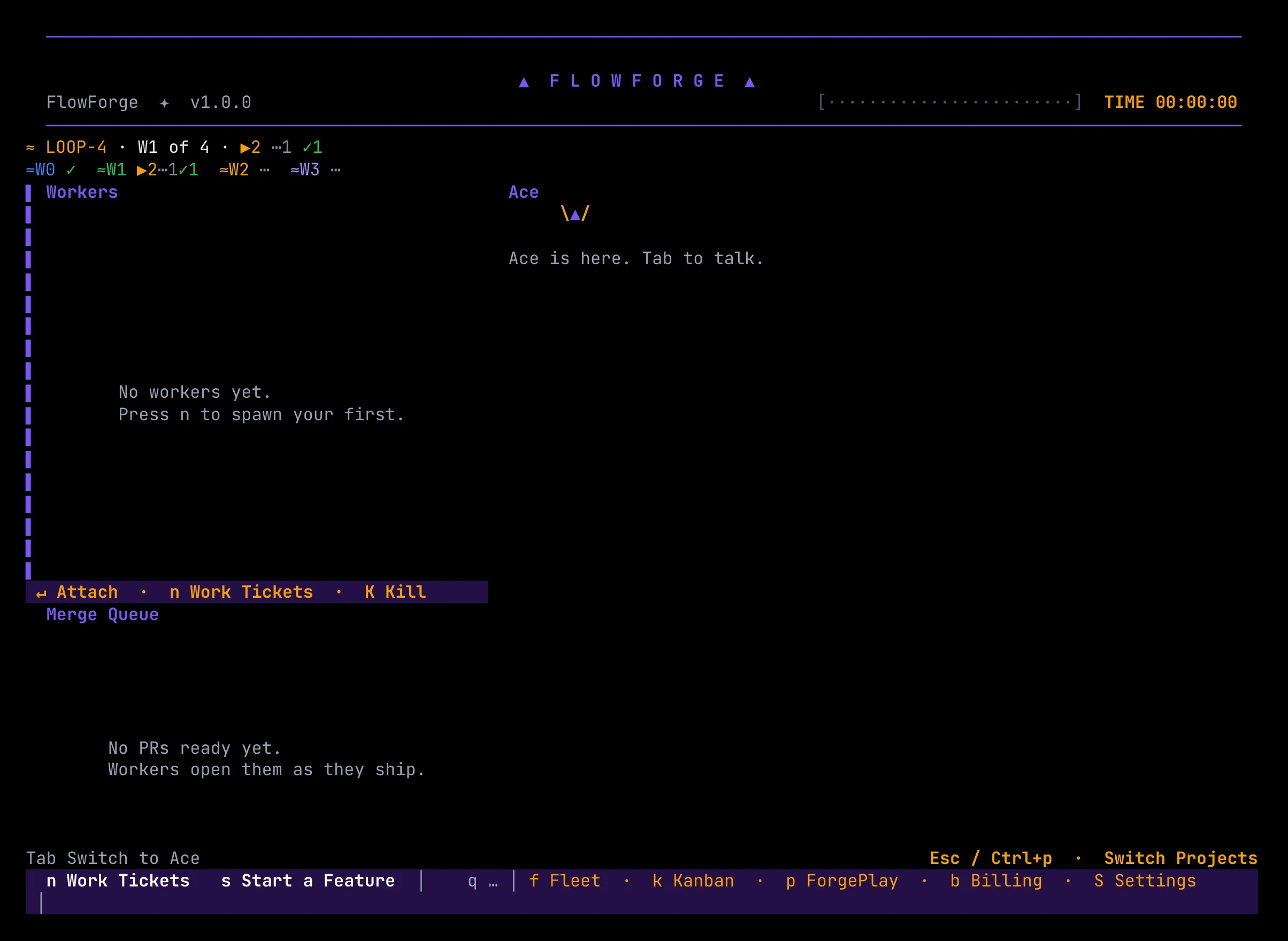Click the green ✓1 done count in LOOP-4 line
Viewport: 1288px width, 941px height.
click(312, 148)
